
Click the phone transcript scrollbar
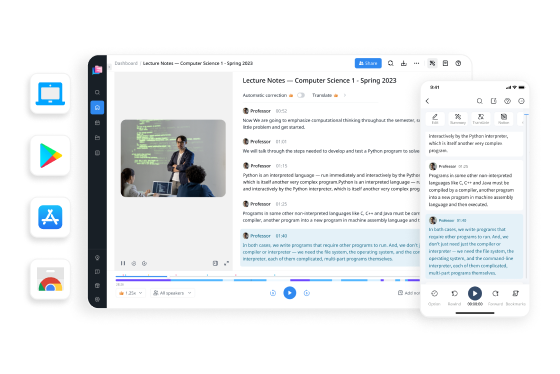pyautogui.click(x=526, y=196)
